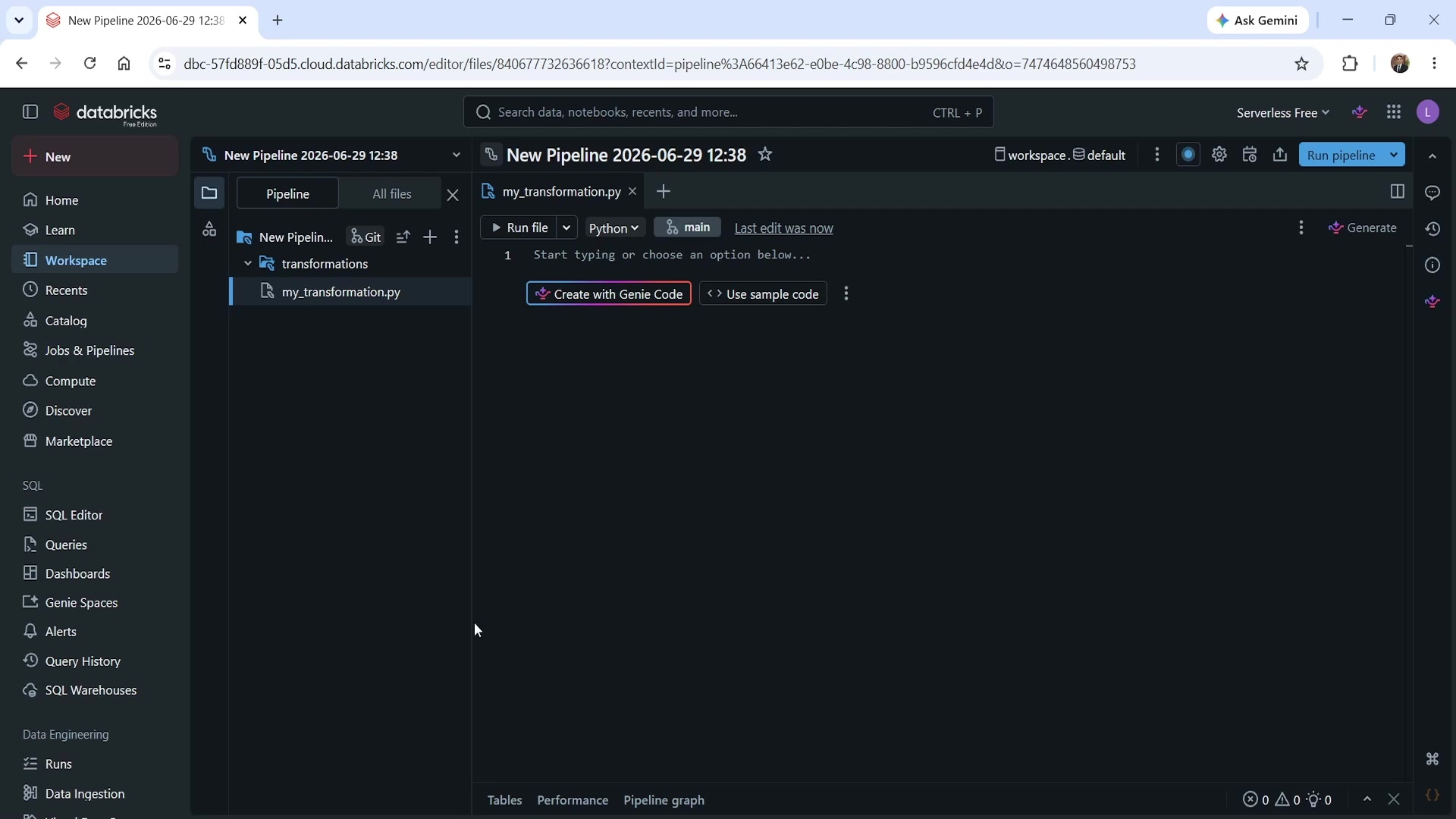
Task: Click the errors count indicator
Action: coord(1256,800)
